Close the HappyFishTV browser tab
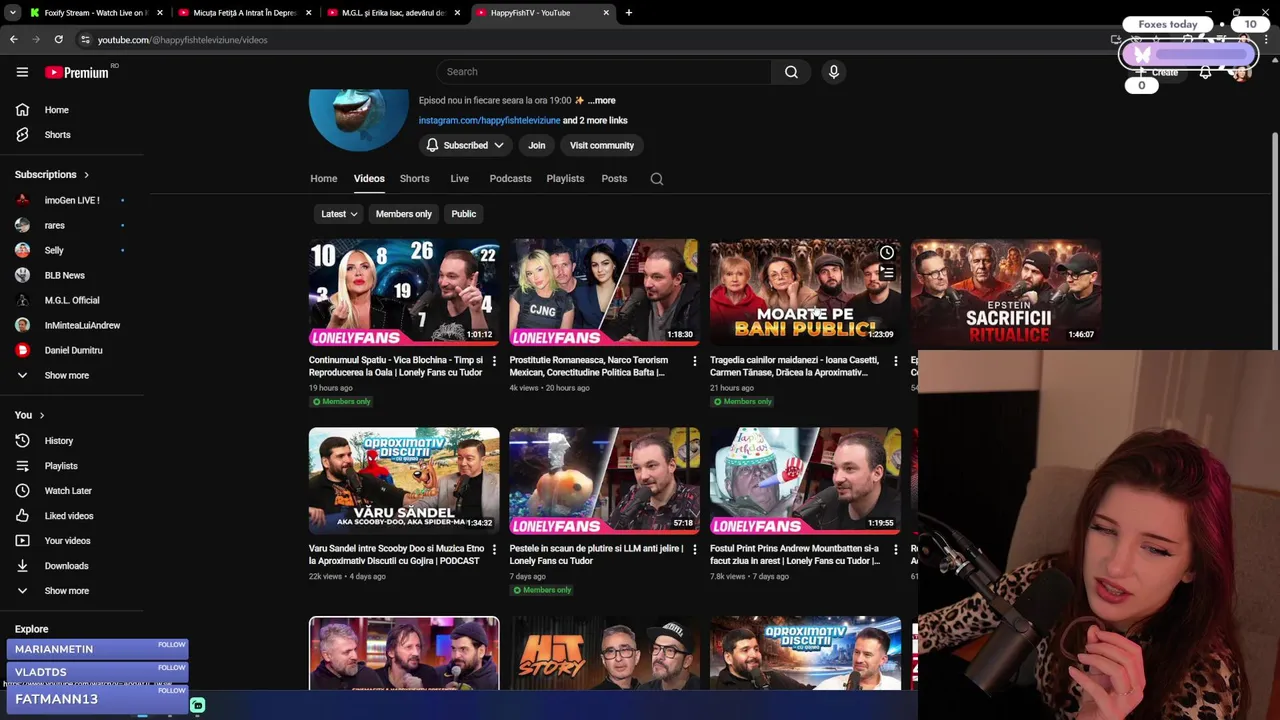 606,13
